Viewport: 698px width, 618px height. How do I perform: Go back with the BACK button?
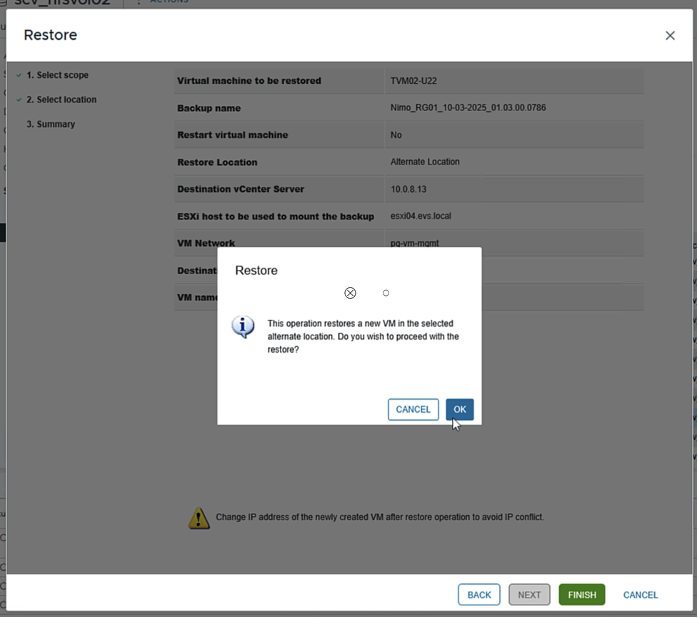(x=479, y=595)
